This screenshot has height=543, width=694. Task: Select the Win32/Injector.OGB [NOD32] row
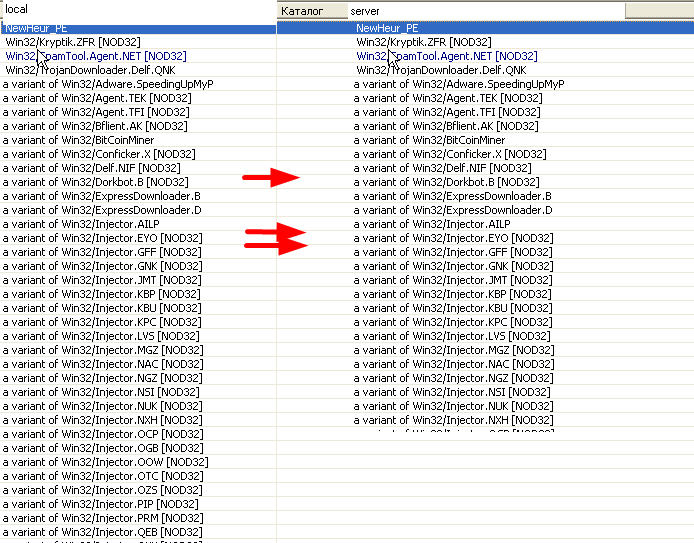point(103,449)
